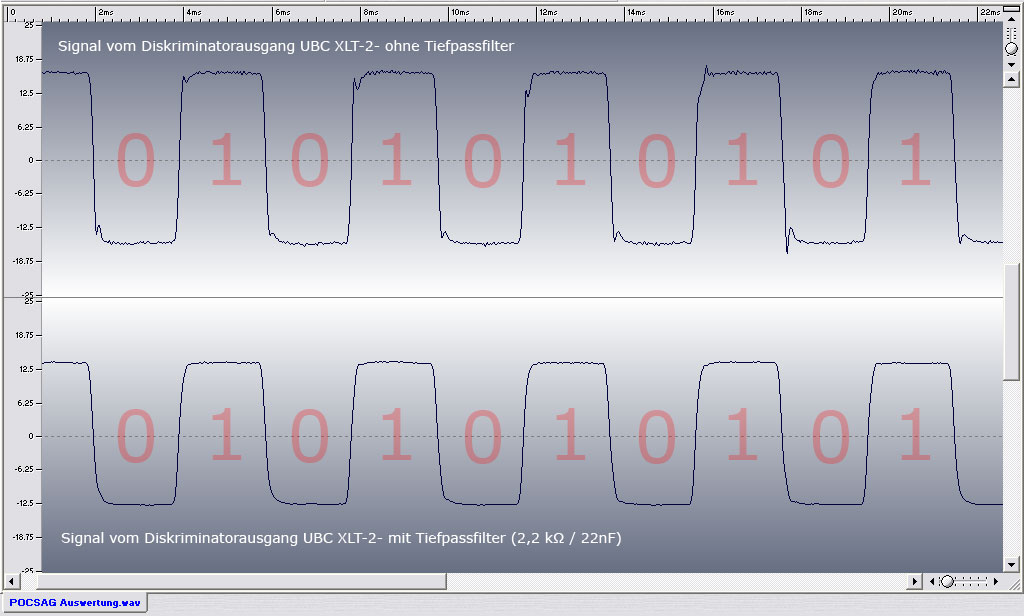Click the 10ms mark on the time ruler
The width and height of the screenshot is (1024, 616).
pyautogui.click(x=460, y=13)
